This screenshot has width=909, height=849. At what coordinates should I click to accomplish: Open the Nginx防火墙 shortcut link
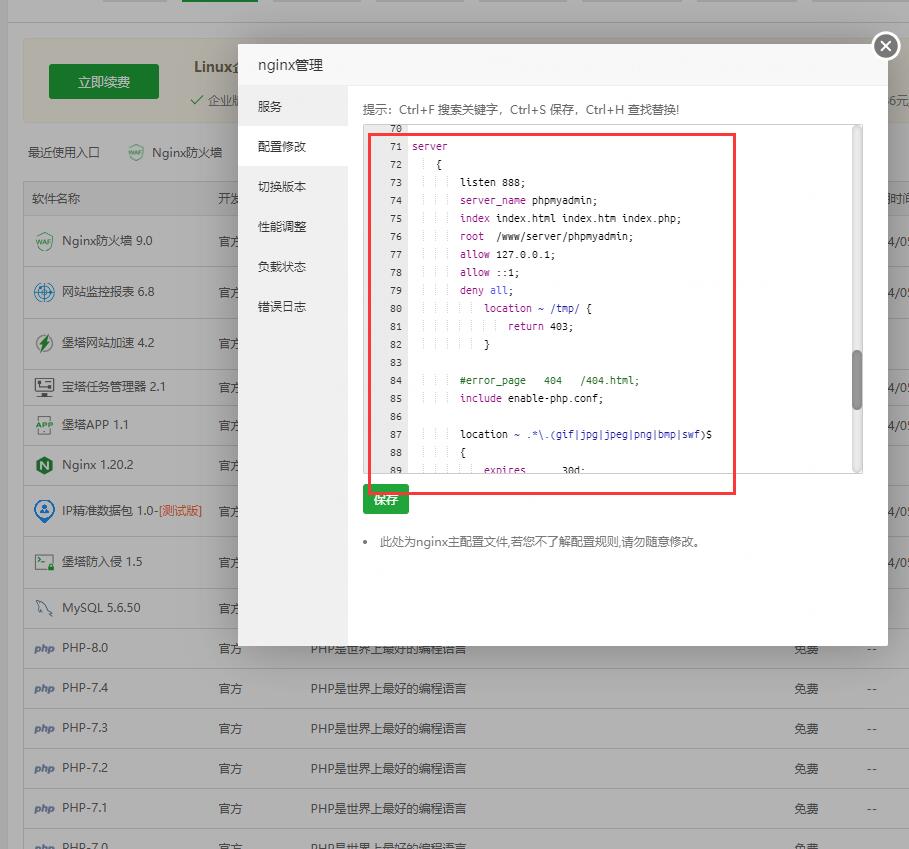pos(187,152)
